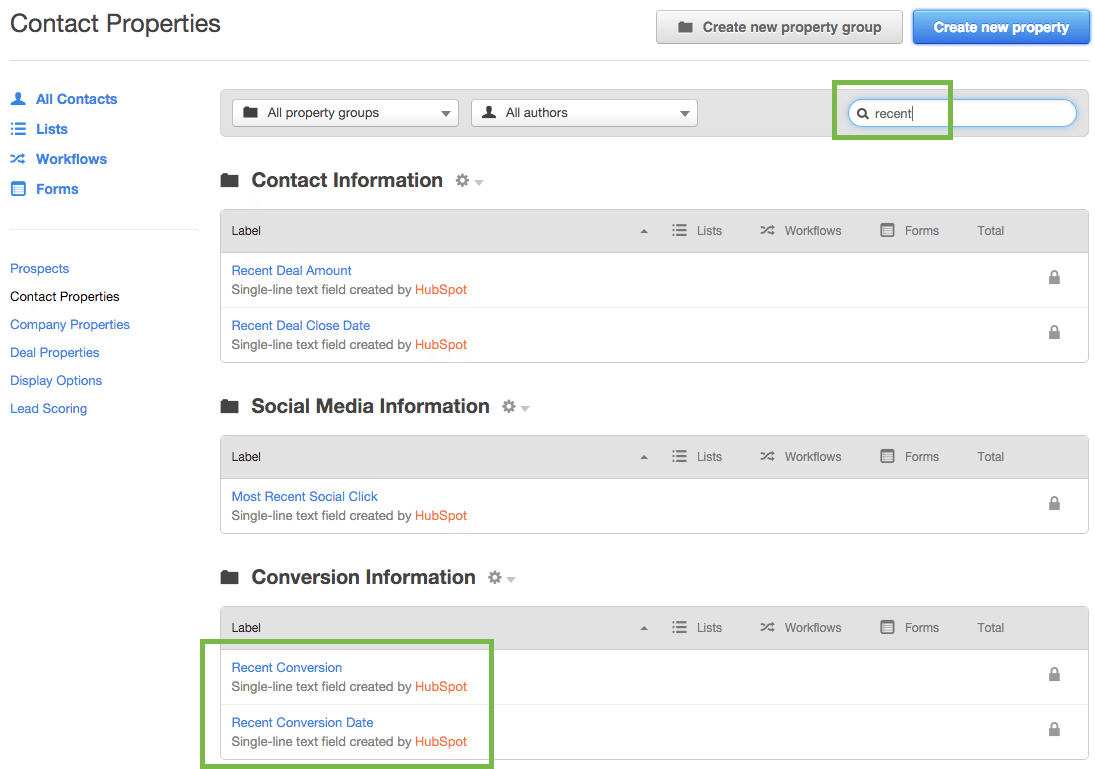Click the sort arrow on the Label column
Screen dimensions: 1095x769
(644, 230)
